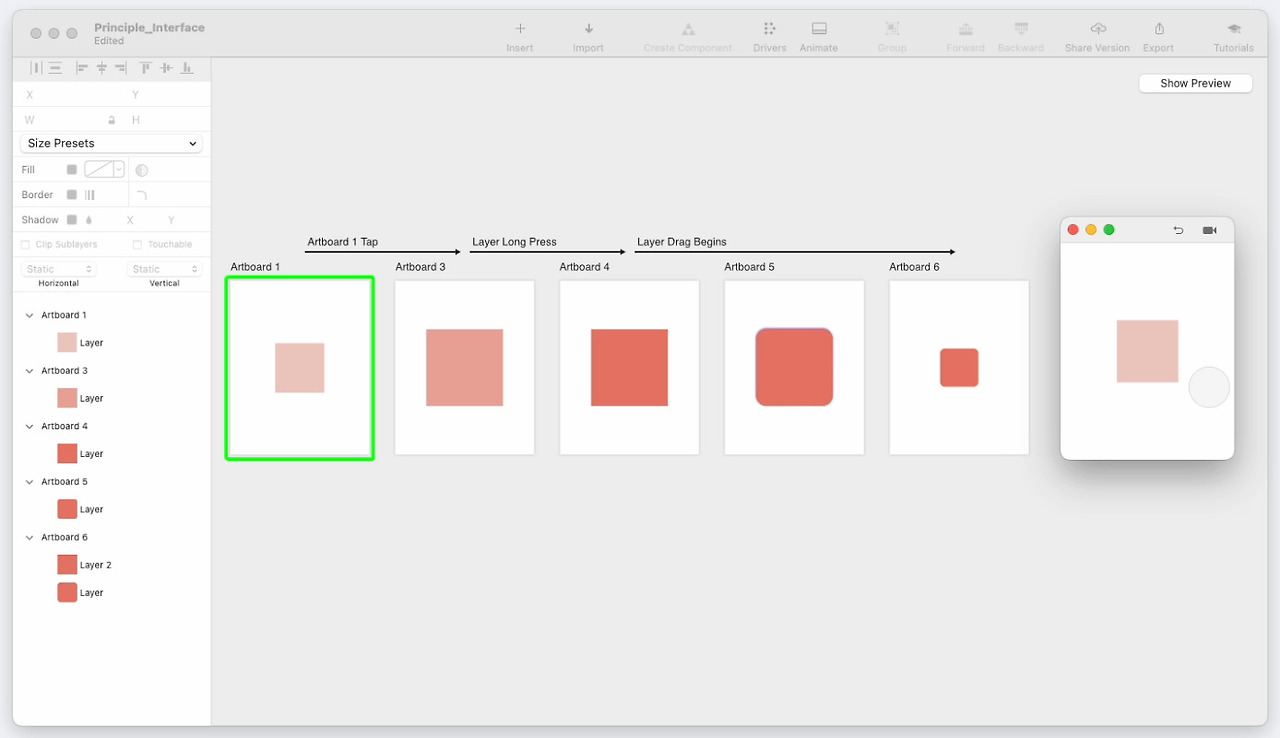Open the Import tool
Image resolution: width=1280 pixels, height=738 pixels.
coord(588,29)
